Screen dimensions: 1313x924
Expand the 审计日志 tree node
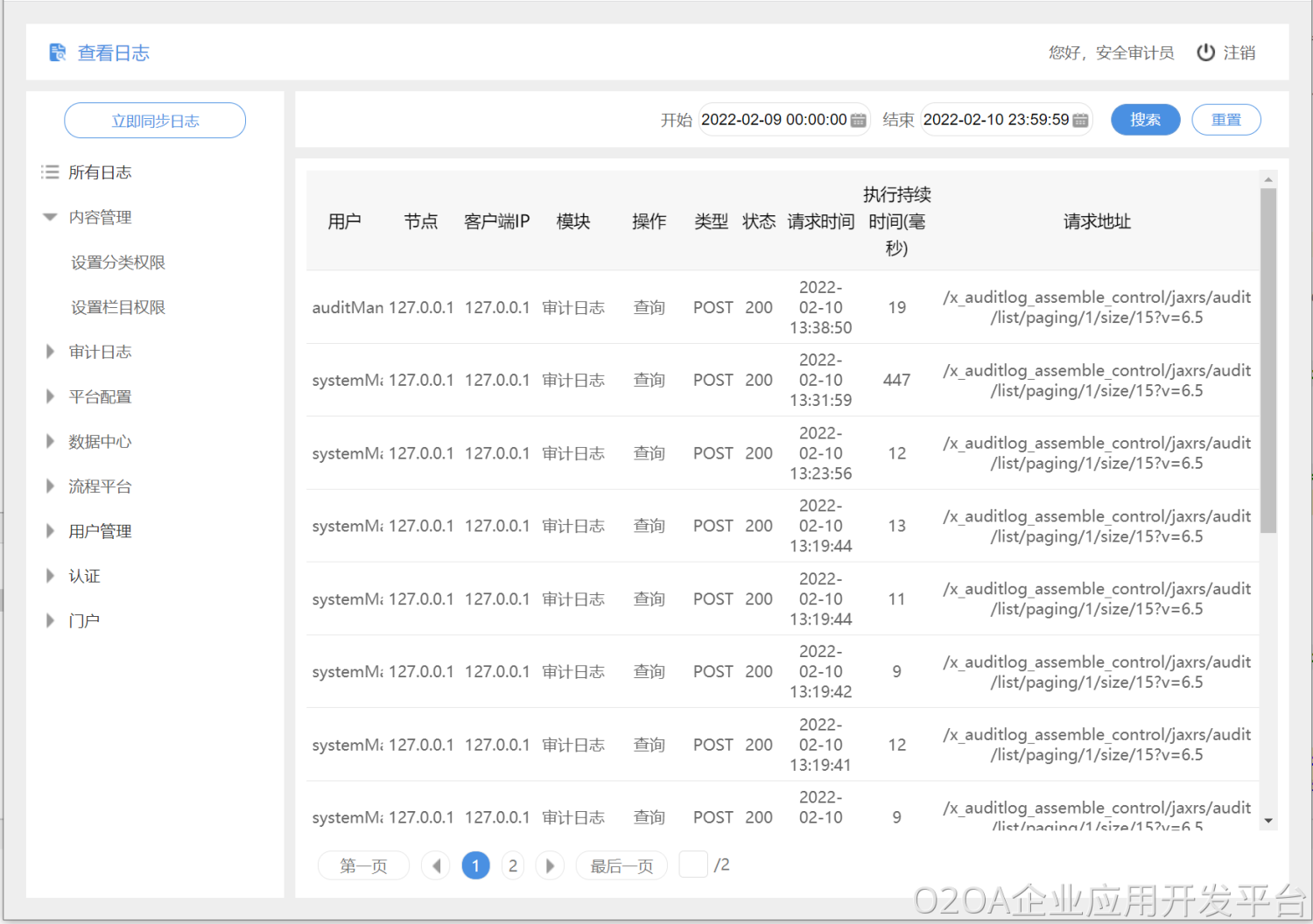[x=50, y=352]
